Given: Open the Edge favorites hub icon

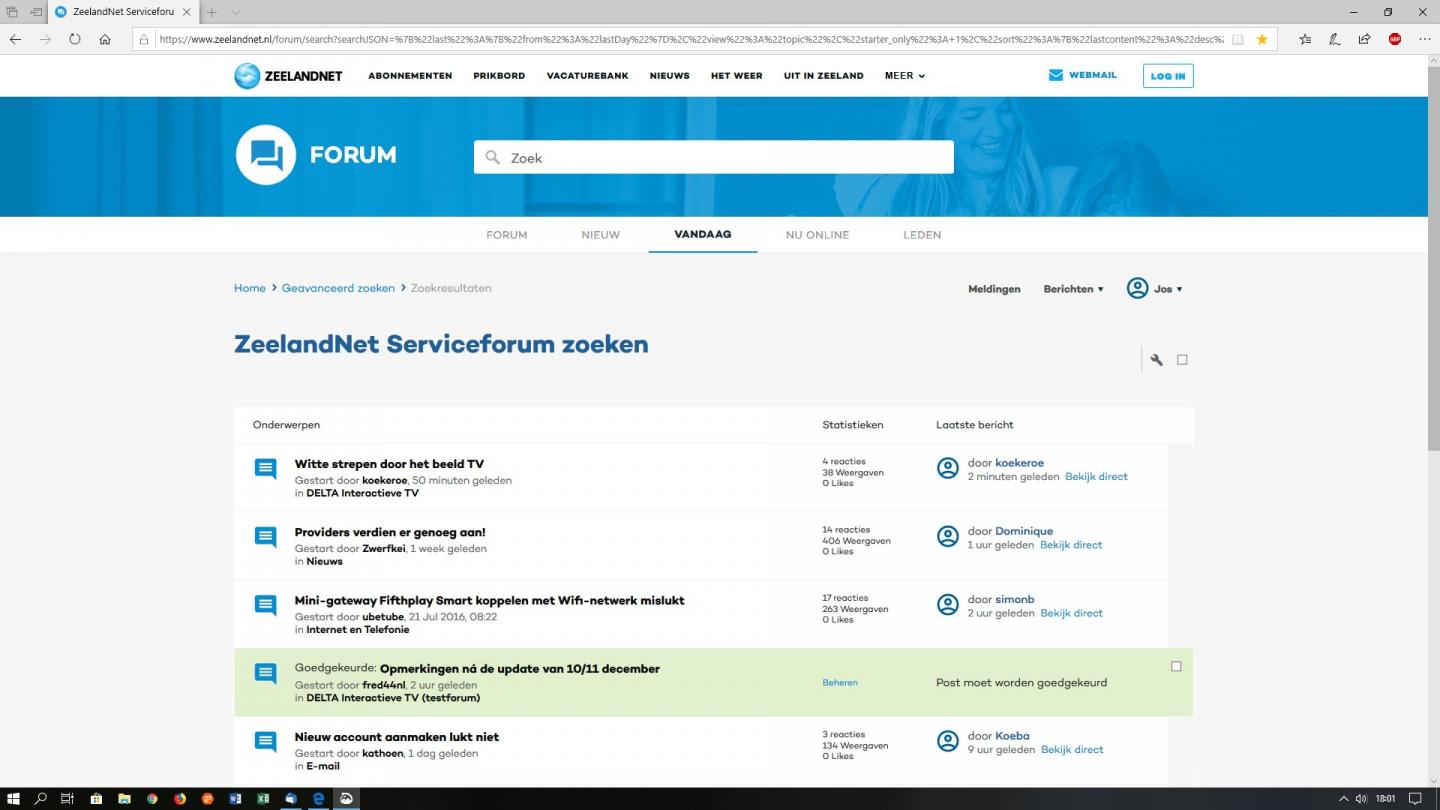Looking at the screenshot, I should [x=1305, y=39].
